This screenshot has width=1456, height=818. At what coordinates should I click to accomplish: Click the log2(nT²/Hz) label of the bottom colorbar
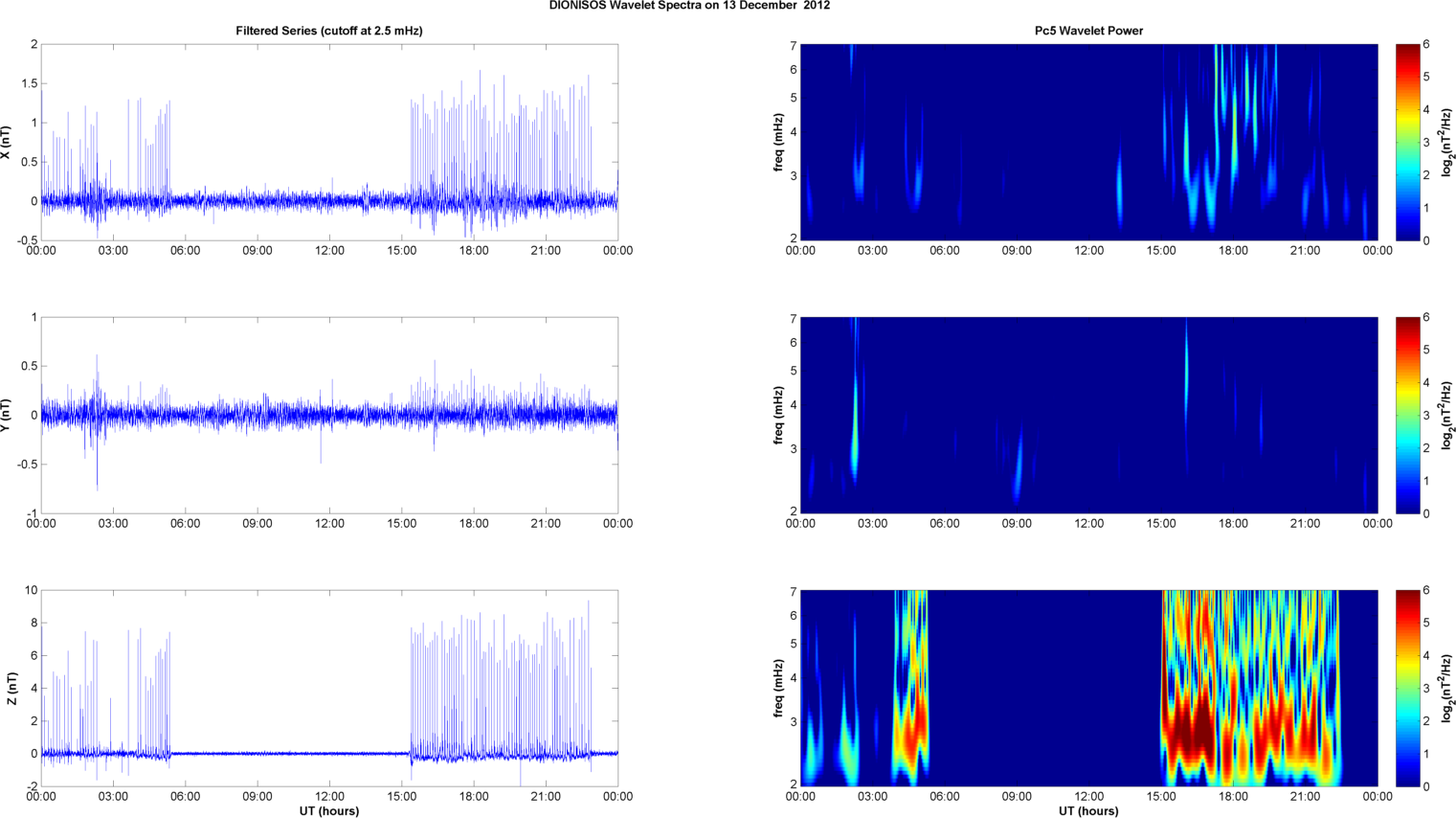(x=1446, y=688)
